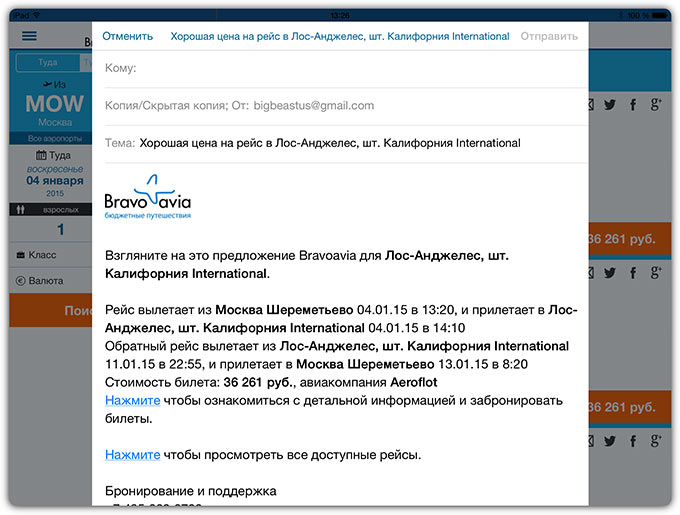Open the Класс selector
The height and width of the screenshot is (515, 680).
(x=51, y=255)
